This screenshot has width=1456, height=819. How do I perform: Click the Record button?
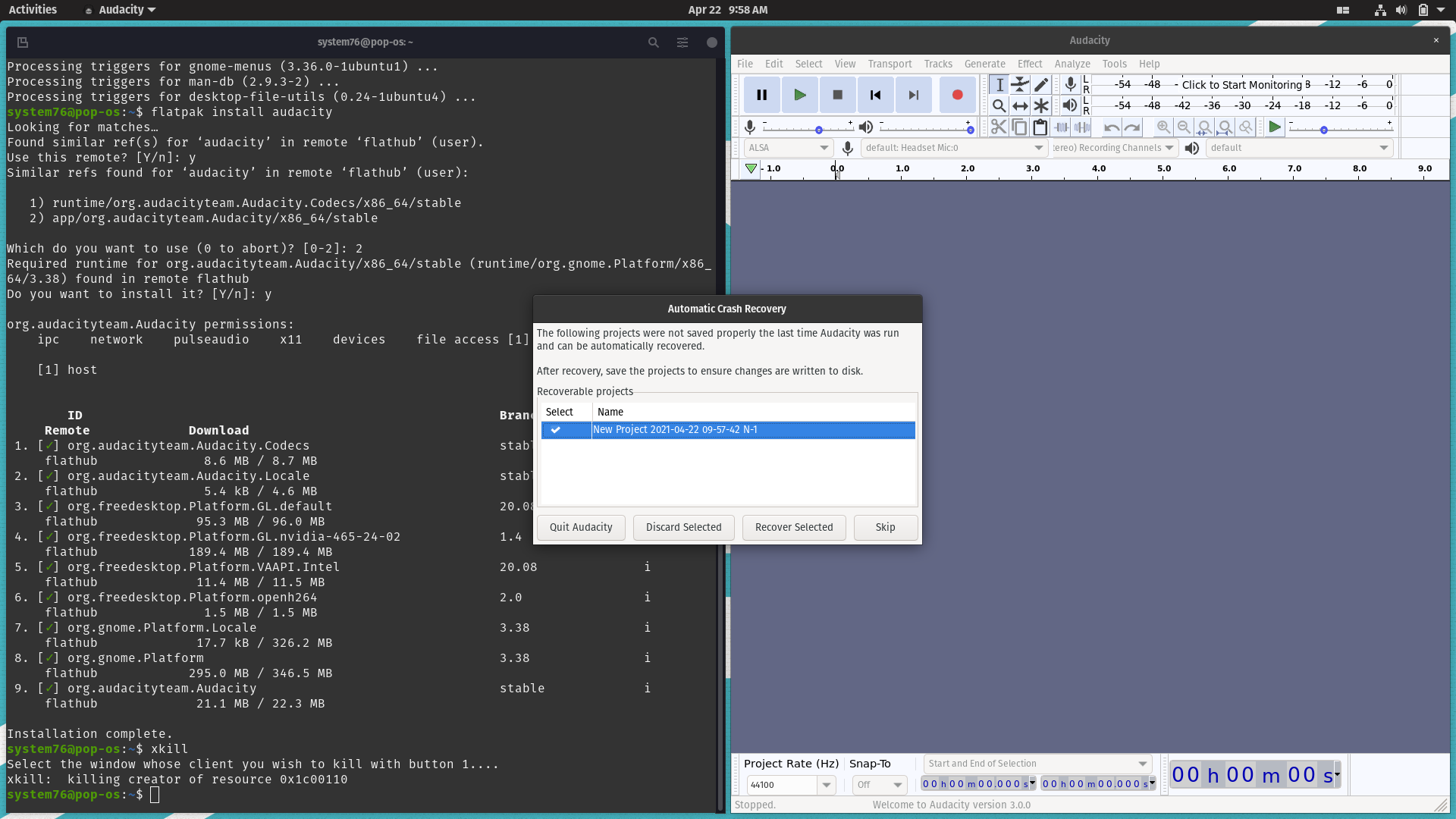pos(957,94)
